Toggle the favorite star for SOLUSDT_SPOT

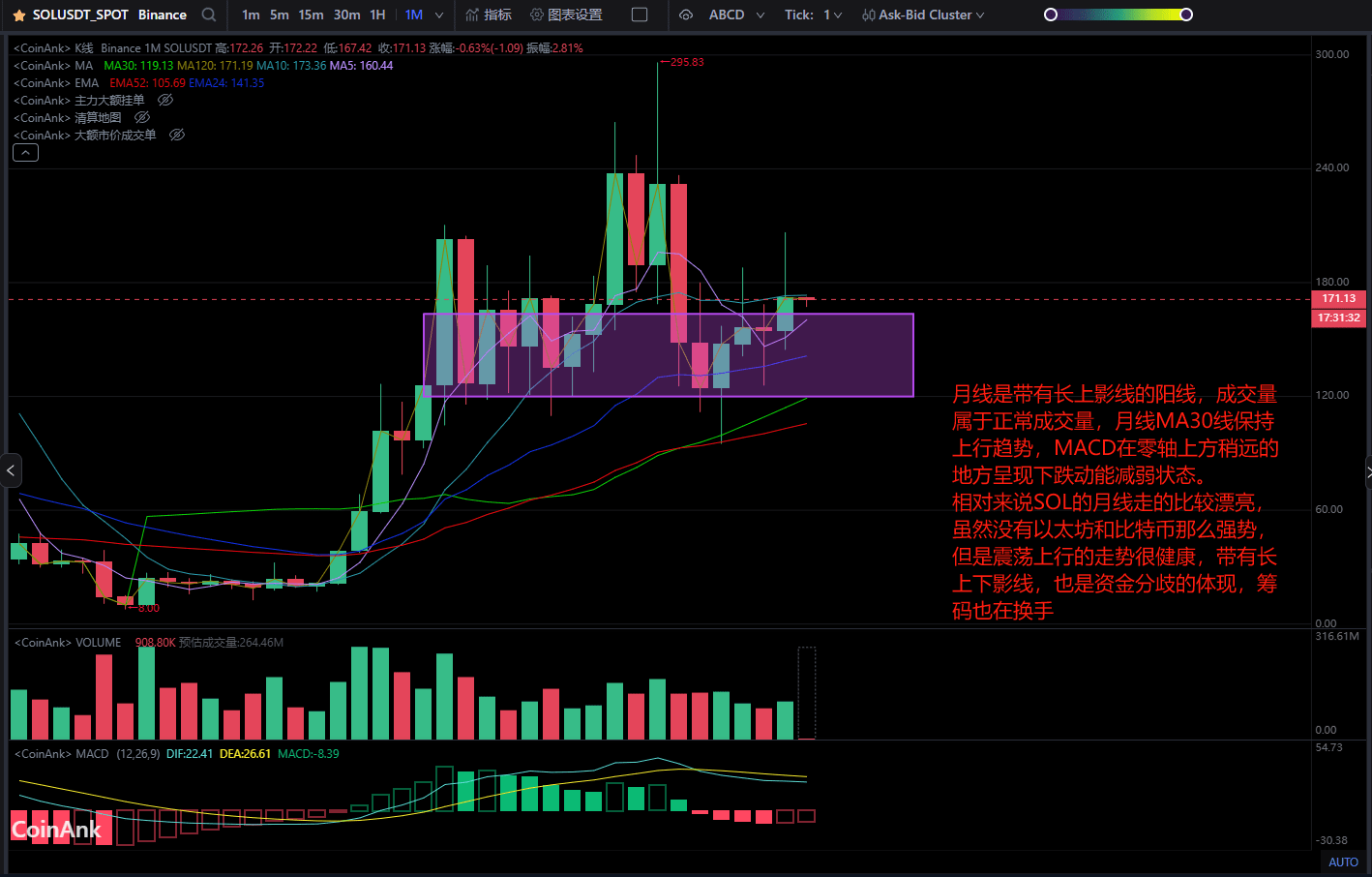pos(19,15)
